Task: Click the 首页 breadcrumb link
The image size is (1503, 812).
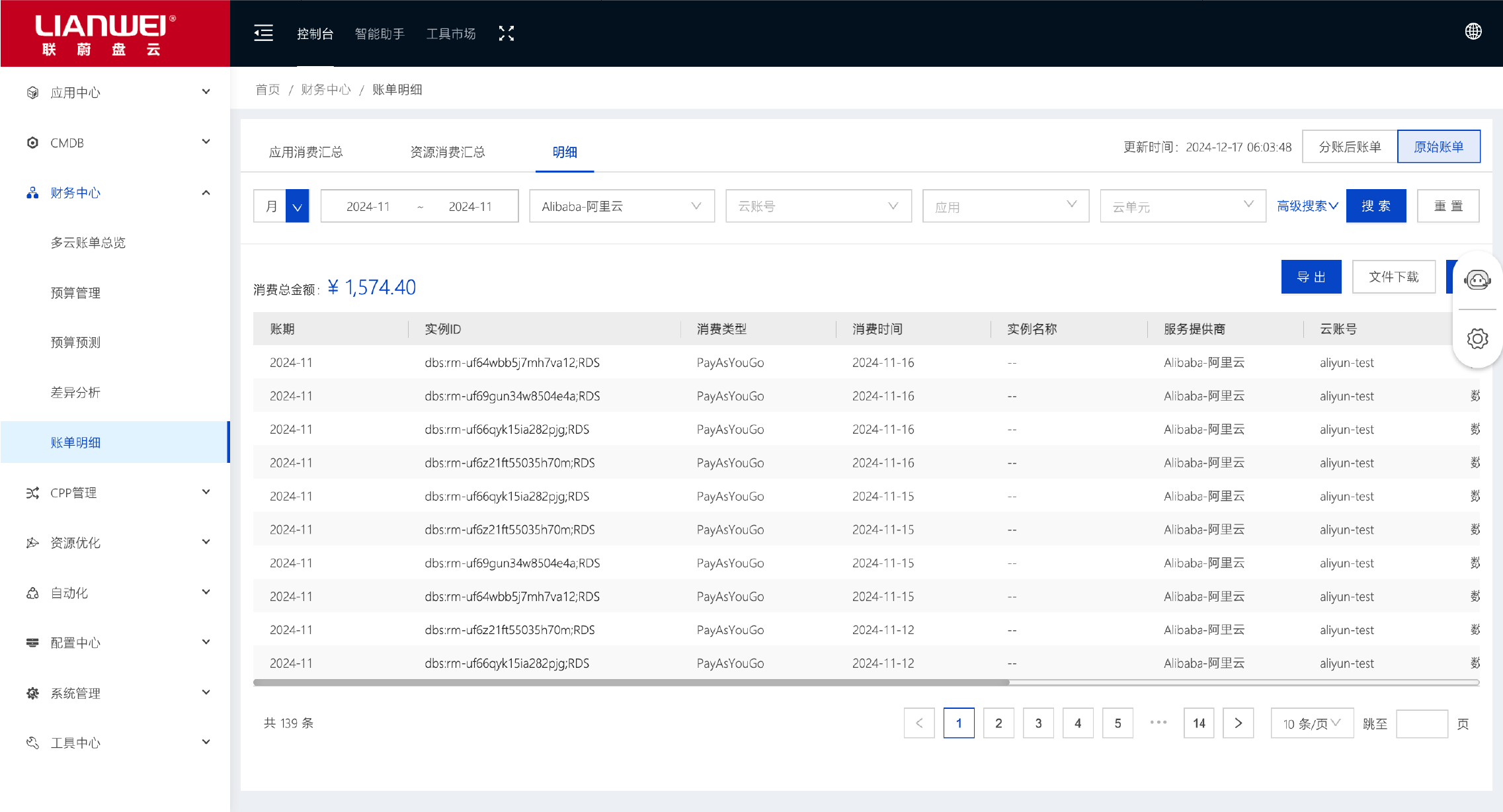Action: click(268, 89)
